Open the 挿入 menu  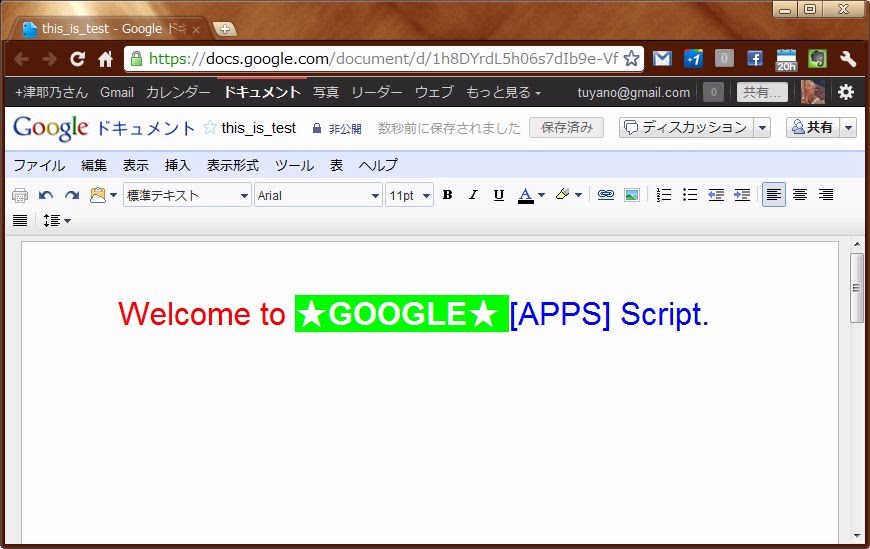[x=177, y=165]
